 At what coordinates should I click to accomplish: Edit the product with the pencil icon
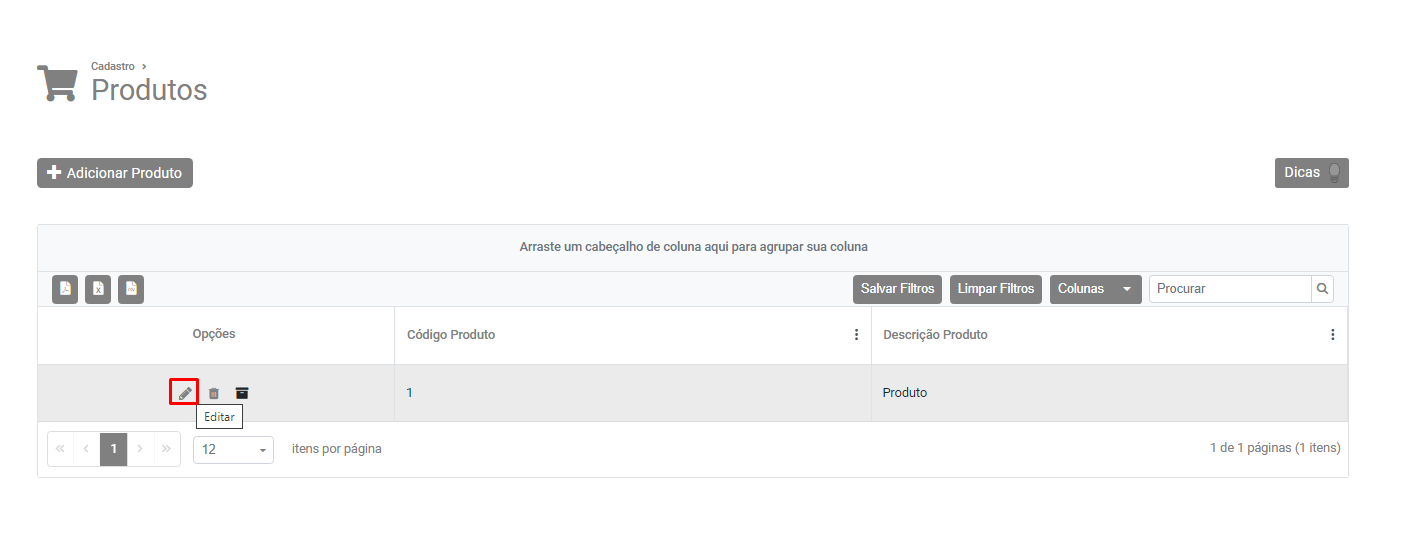184,393
